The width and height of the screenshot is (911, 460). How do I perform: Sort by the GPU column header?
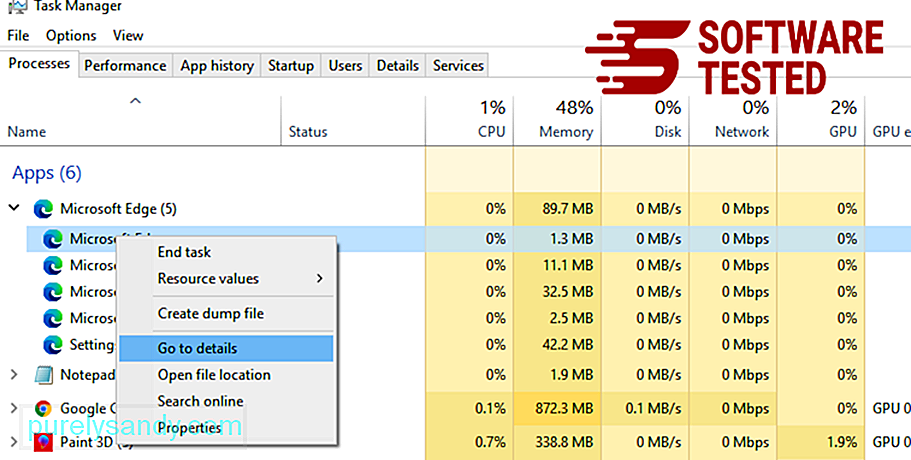(843, 132)
